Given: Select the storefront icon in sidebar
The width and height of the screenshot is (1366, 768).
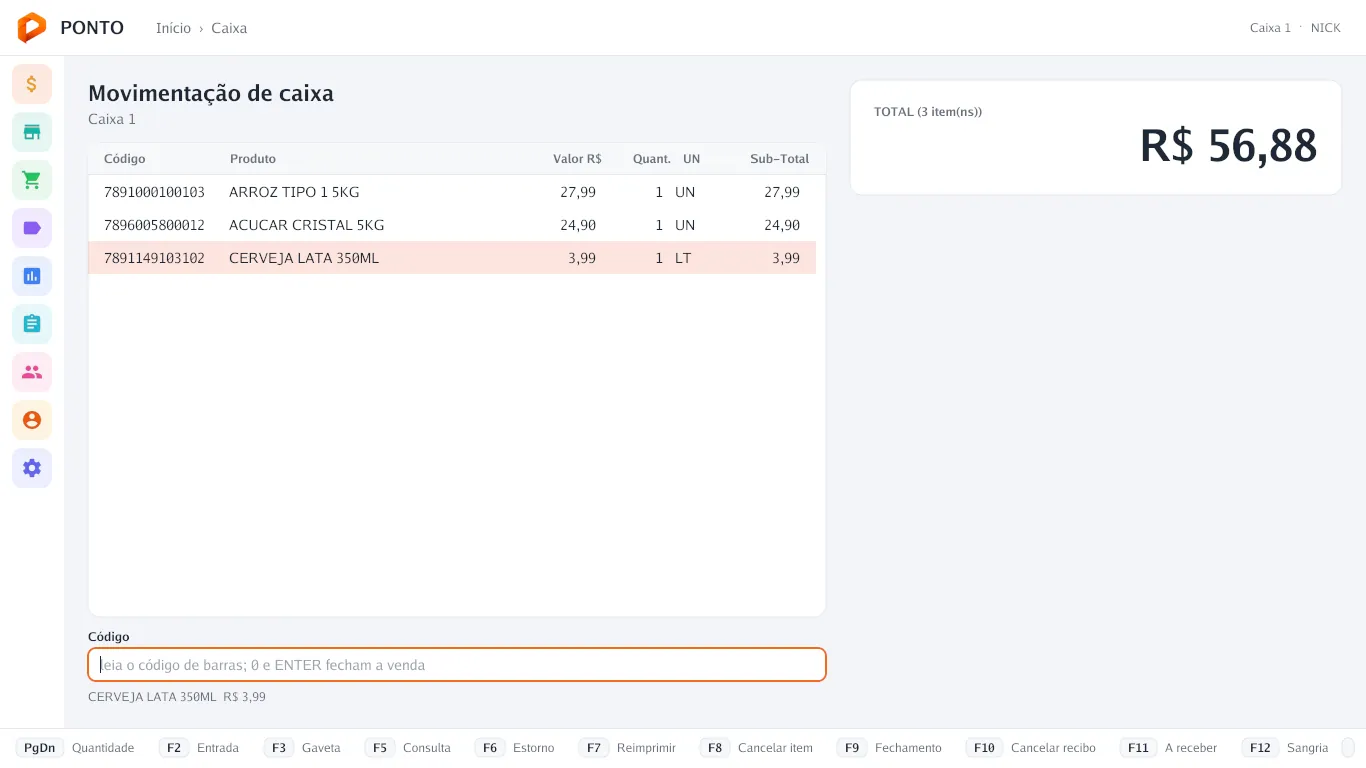Looking at the screenshot, I should 32,132.
